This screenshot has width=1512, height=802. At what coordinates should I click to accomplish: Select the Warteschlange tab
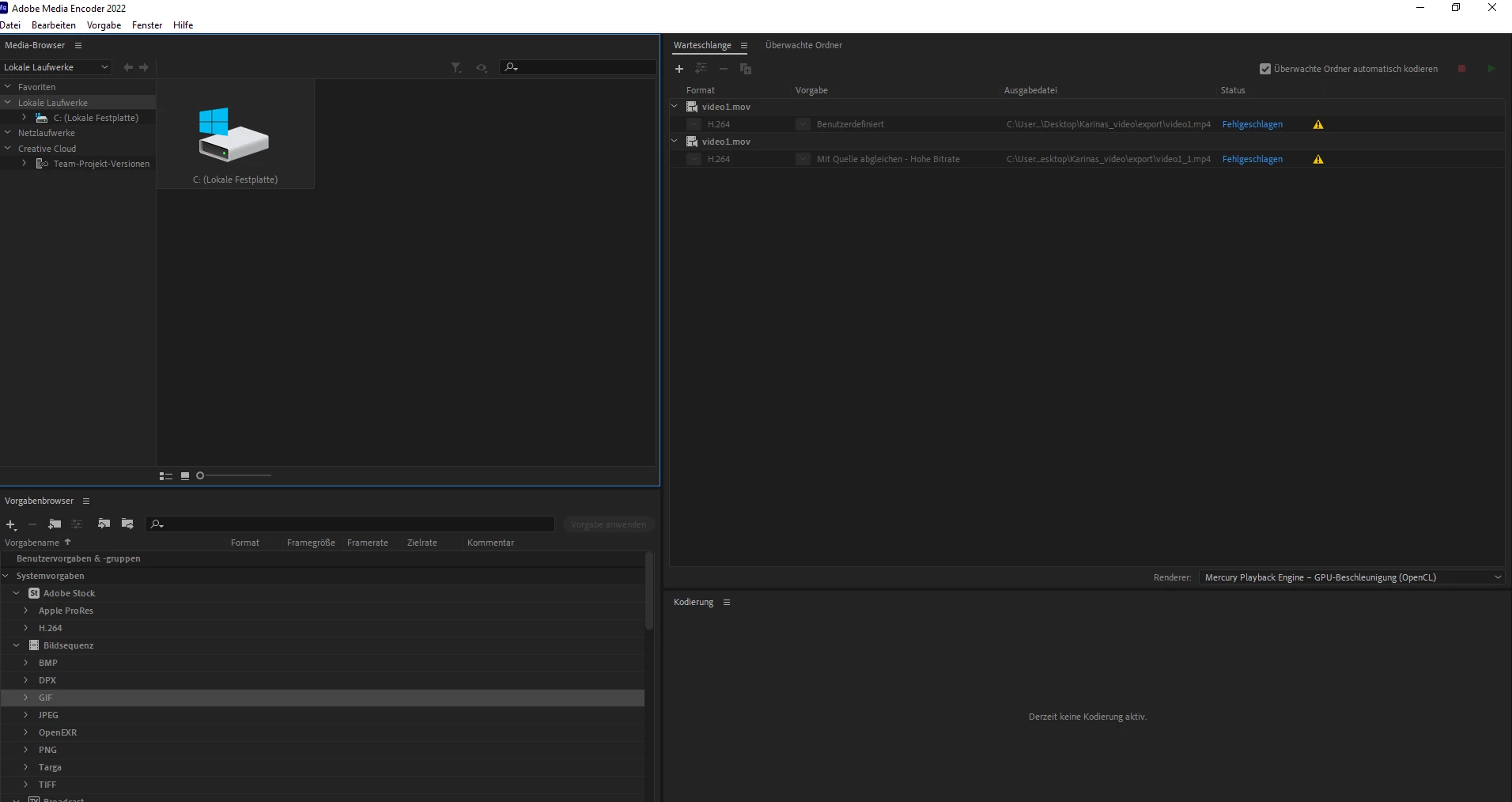702,46
